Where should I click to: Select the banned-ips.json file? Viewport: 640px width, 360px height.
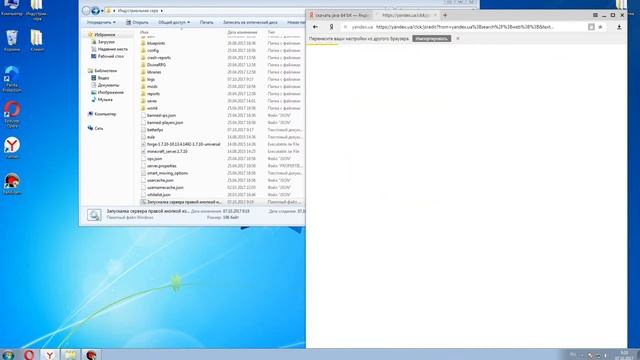[161, 116]
